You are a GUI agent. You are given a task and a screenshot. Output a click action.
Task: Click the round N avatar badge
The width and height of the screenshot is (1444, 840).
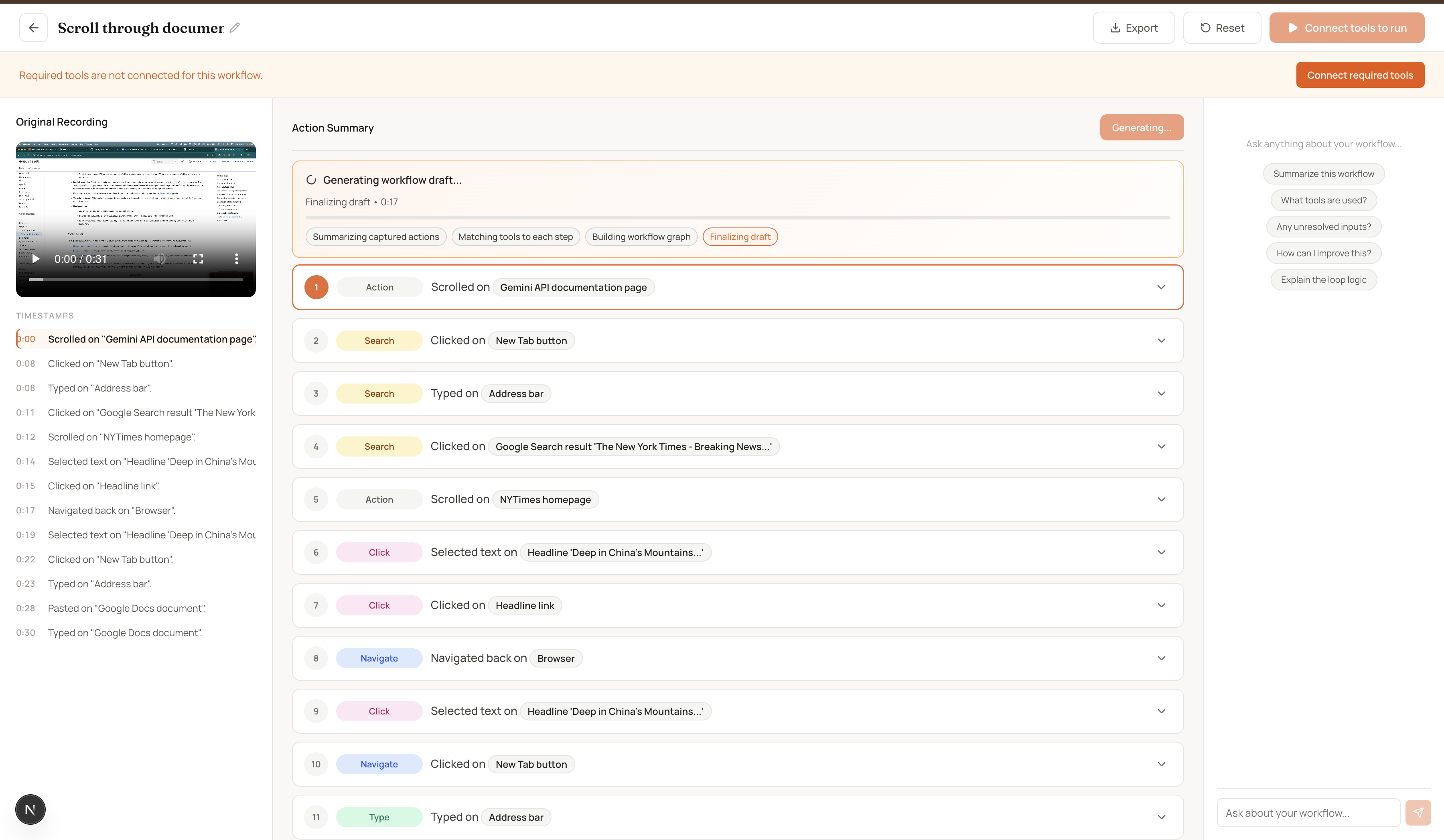(x=30, y=809)
